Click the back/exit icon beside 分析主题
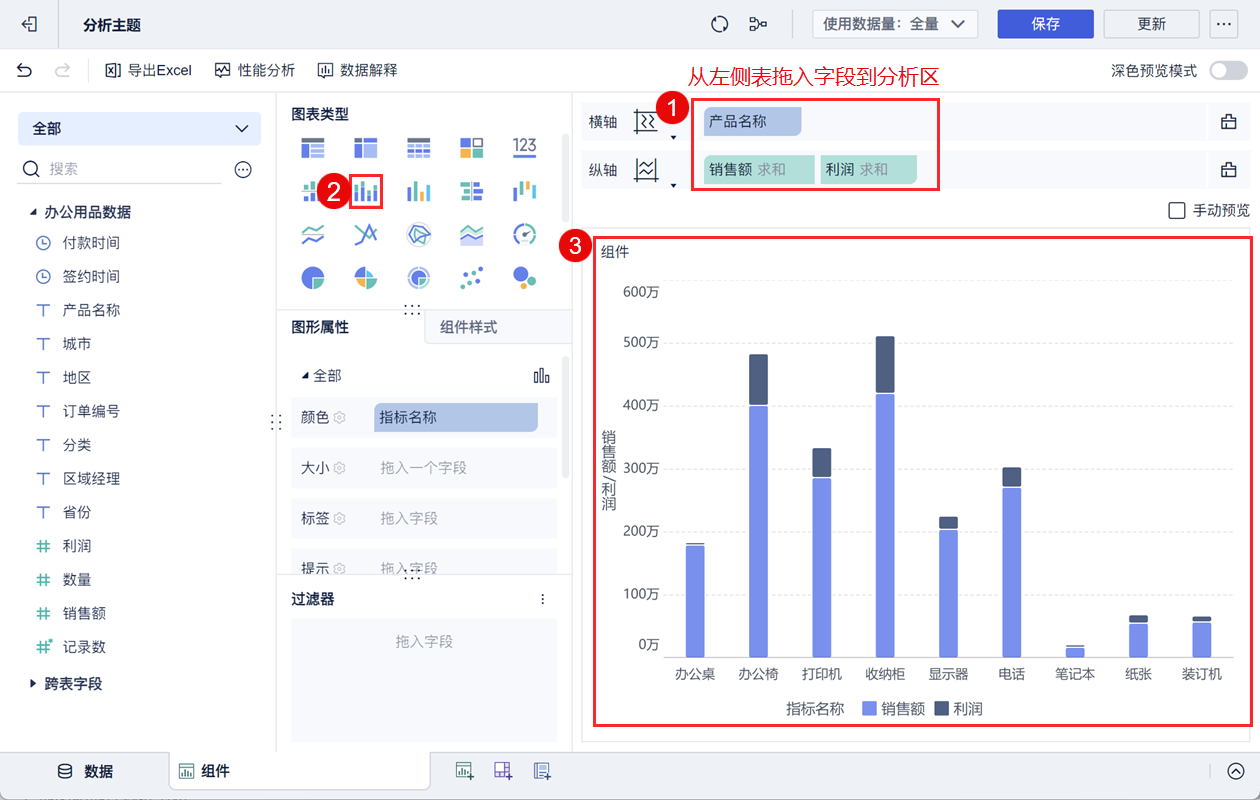The image size is (1260, 800). point(30,24)
